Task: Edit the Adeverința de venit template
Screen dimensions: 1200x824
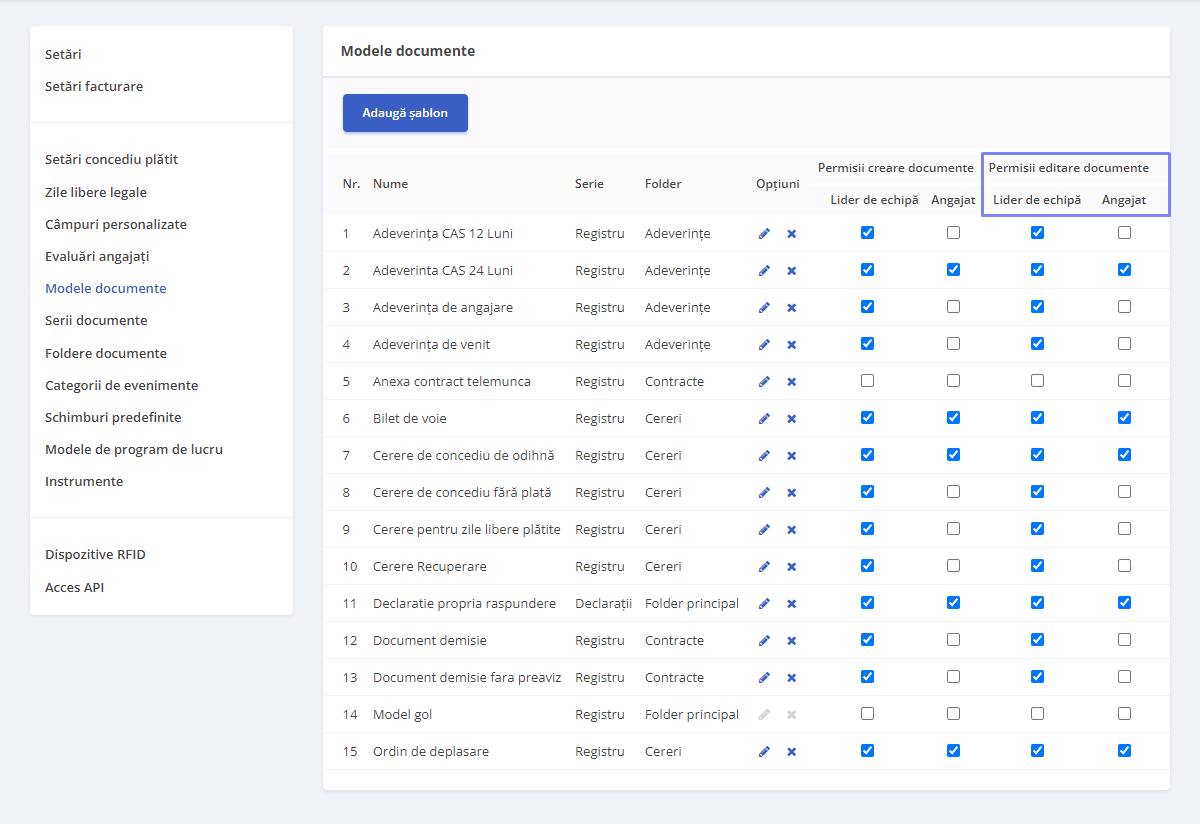Action: pyautogui.click(x=764, y=344)
